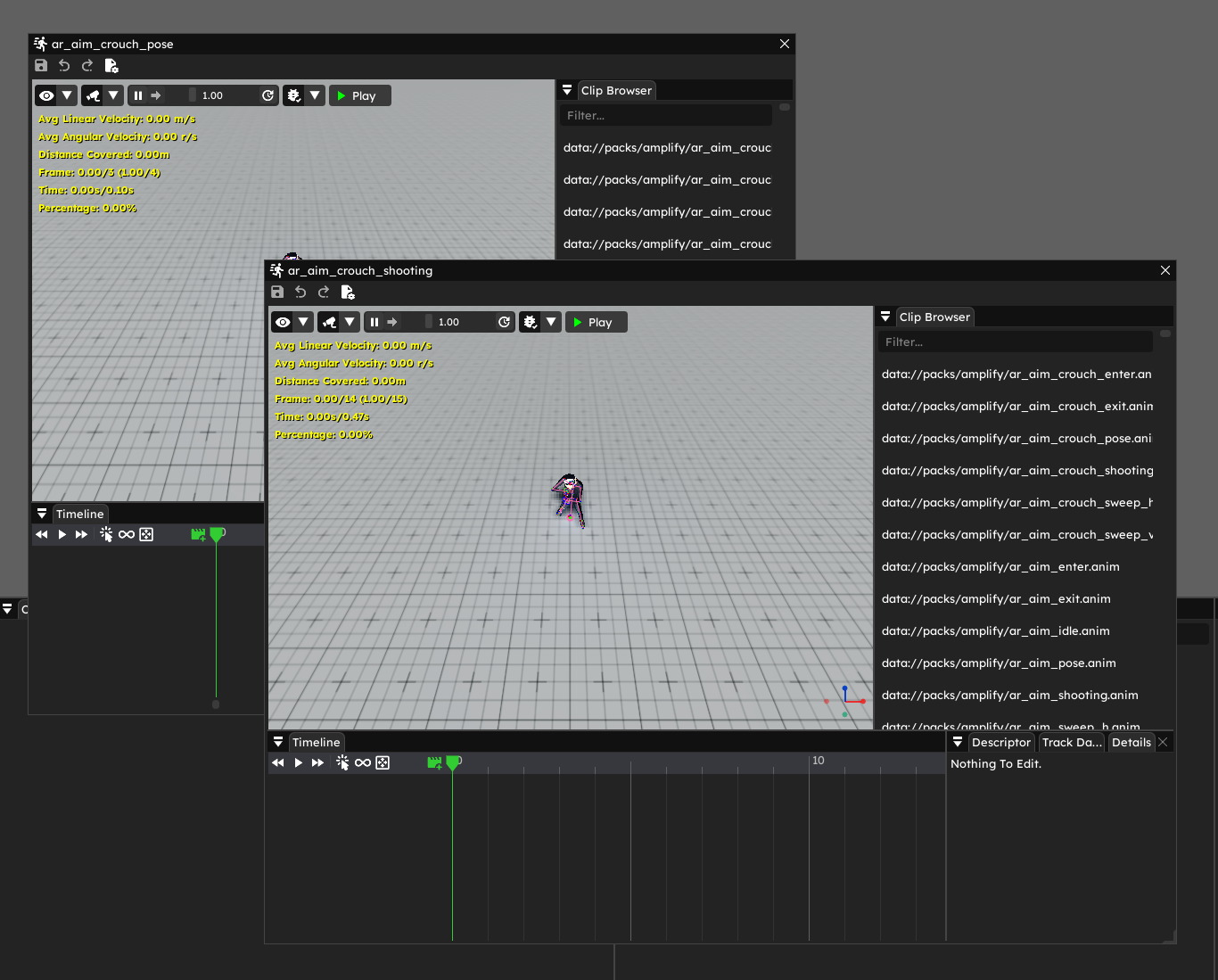This screenshot has height=980, width=1218.
Task: Click the pause icon in the shooting playback toolbar
Action: coord(375,322)
